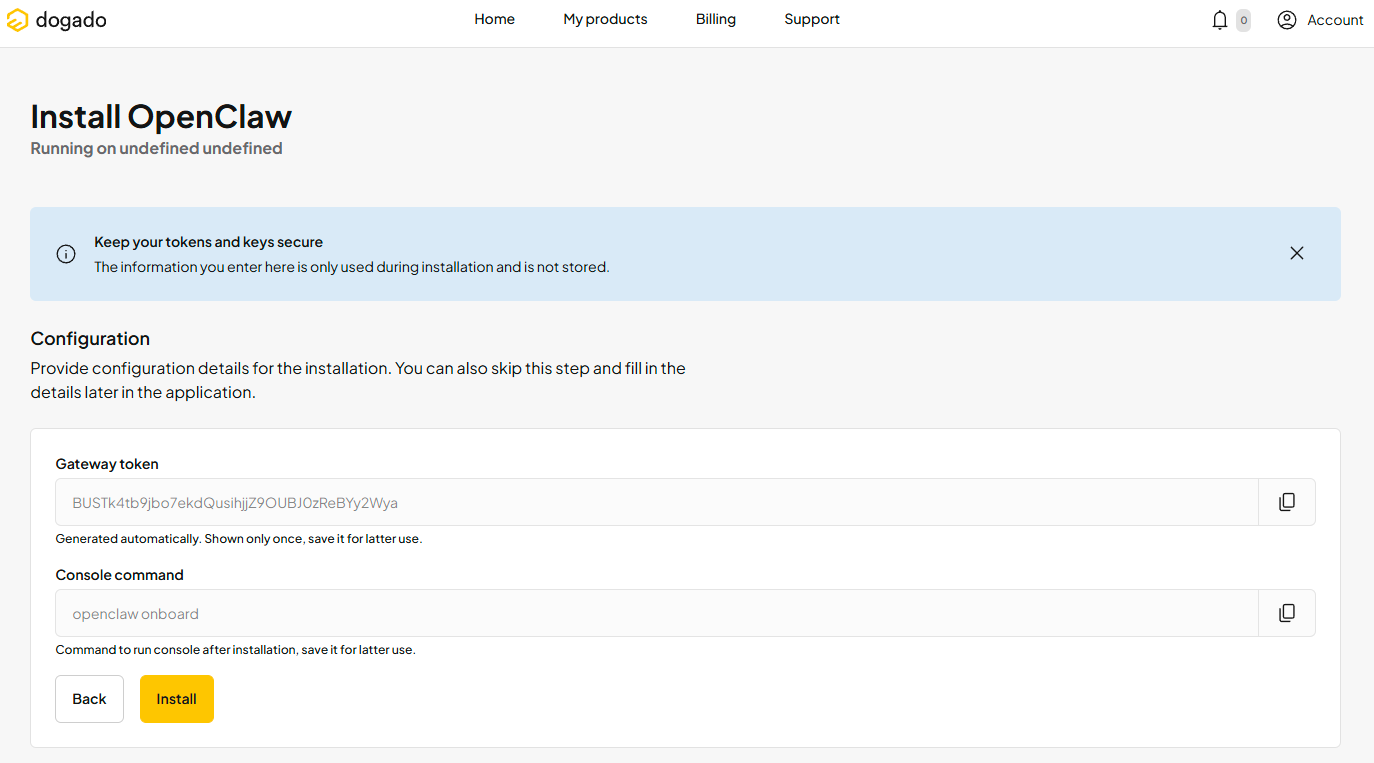Click the Back button
Image resolution: width=1374 pixels, height=763 pixels.
89,699
